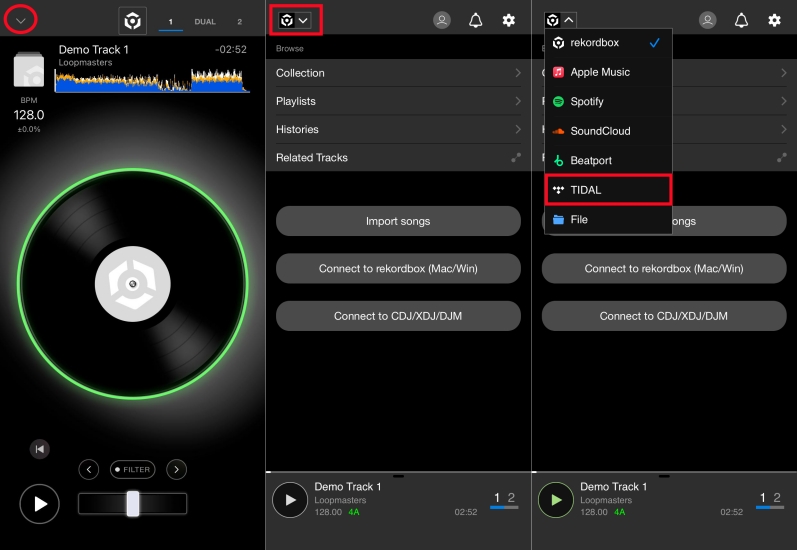The height and width of the screenshot is (550, 797).
Task: Switch to deck 2 tab
Action: tap(239, 22)
